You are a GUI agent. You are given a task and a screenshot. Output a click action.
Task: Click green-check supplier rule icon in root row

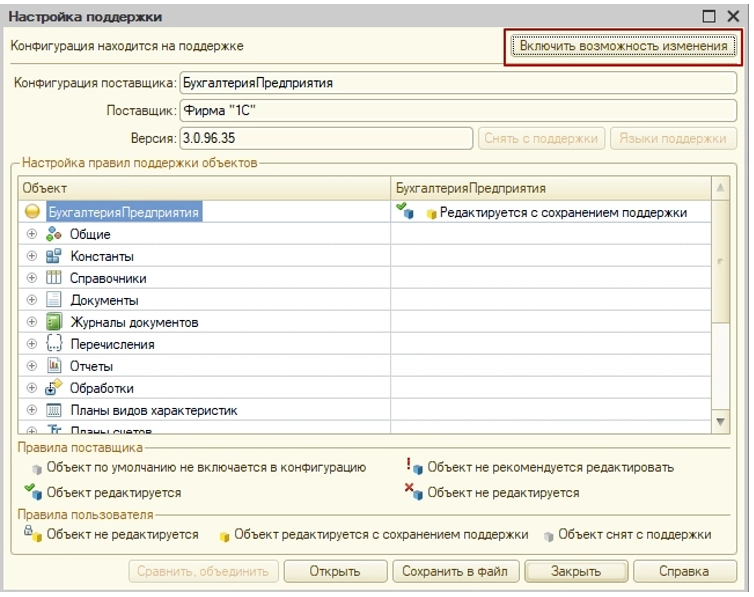pos(405,211)
